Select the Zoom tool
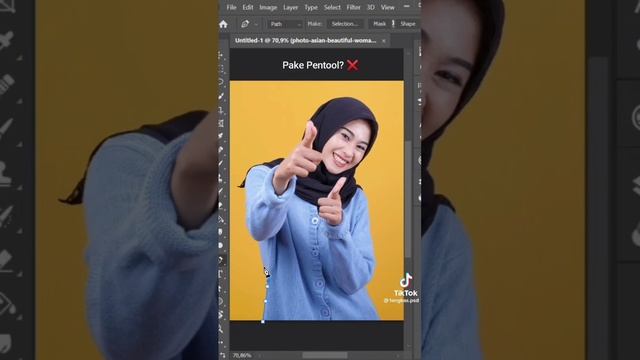Viewport: 640px width, 360px height. 221,329
